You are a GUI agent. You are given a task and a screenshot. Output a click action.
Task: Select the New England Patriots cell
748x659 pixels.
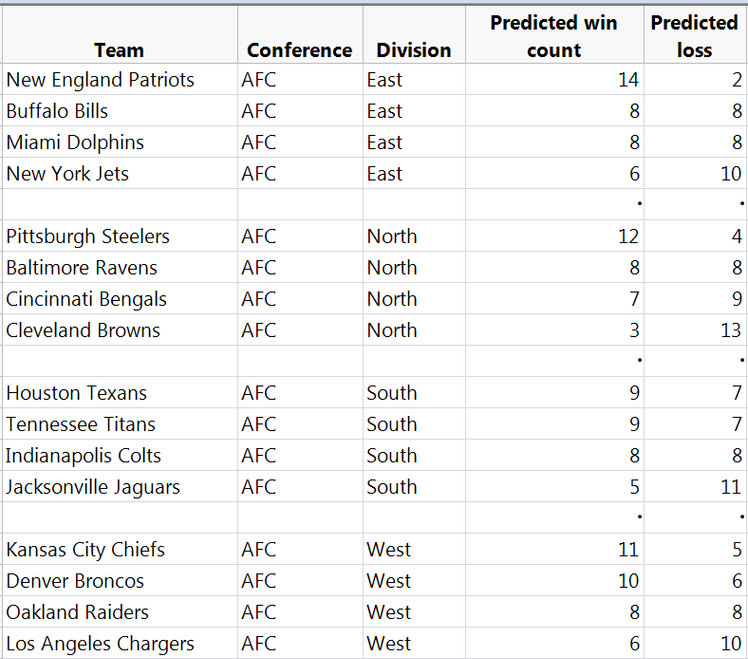[x=100, y=80]
